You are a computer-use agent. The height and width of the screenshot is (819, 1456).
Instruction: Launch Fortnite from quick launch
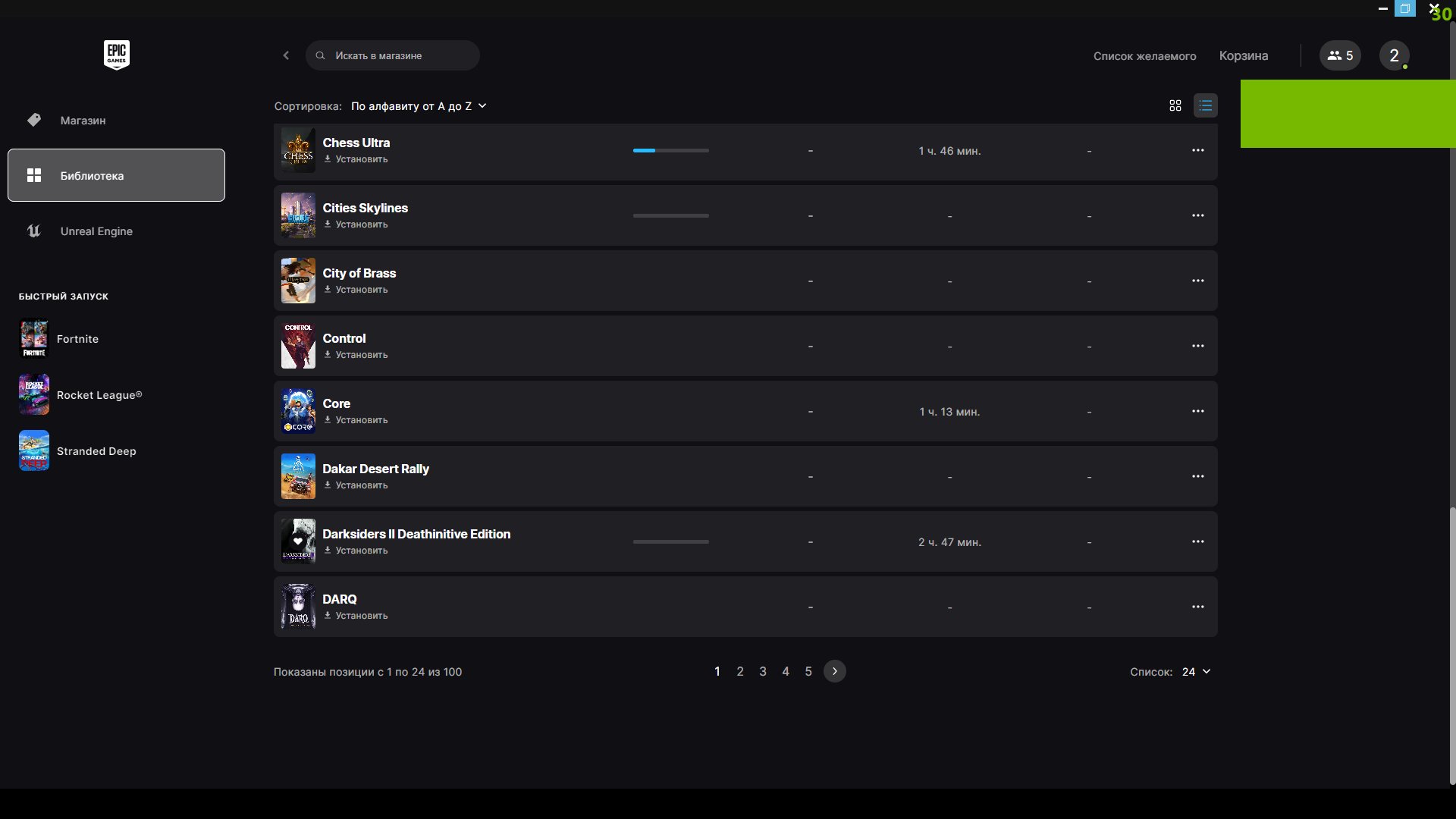77,339
